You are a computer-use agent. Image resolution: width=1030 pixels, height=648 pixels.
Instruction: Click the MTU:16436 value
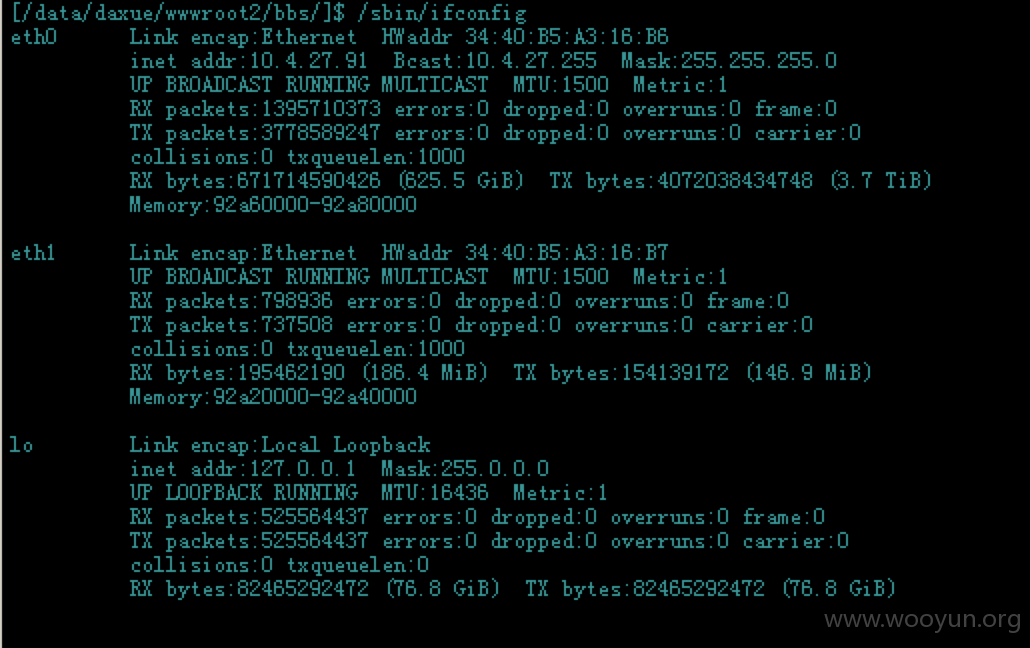coord(435,493)
